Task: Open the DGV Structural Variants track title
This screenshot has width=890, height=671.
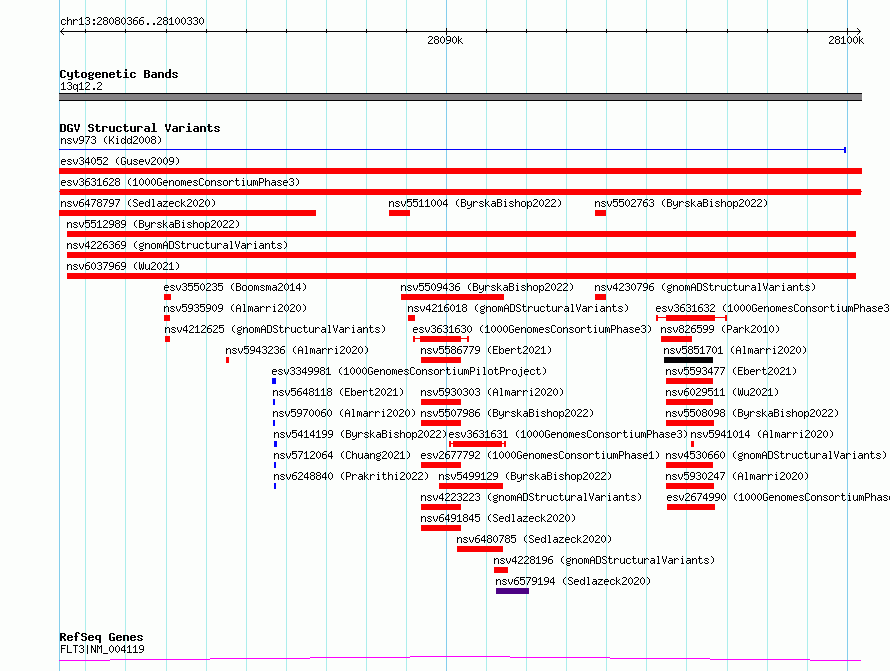Action: [140, 128]
